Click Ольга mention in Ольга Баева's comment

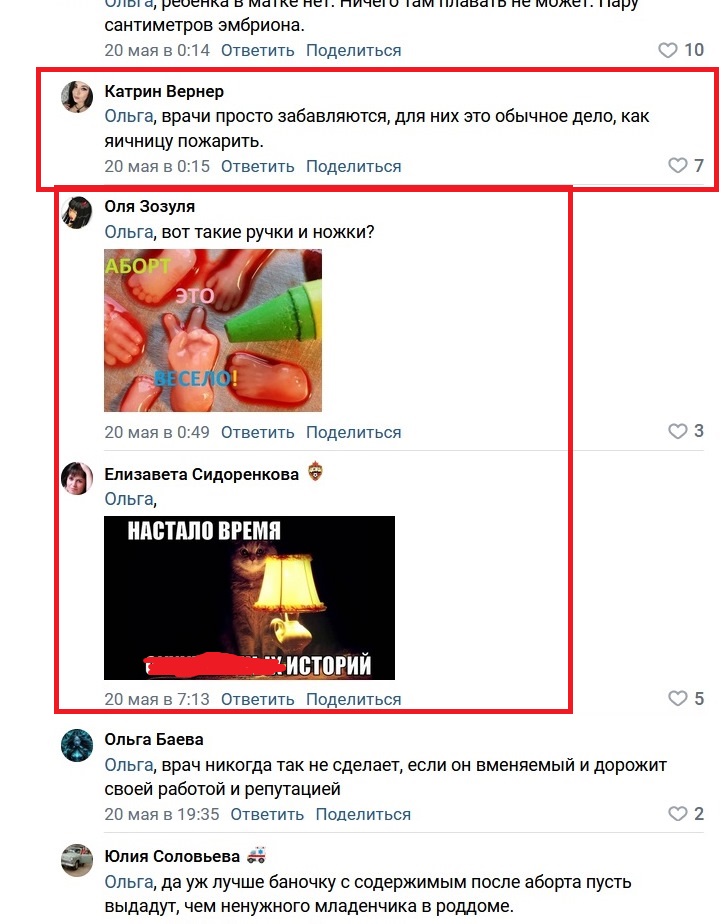(129, 765)
